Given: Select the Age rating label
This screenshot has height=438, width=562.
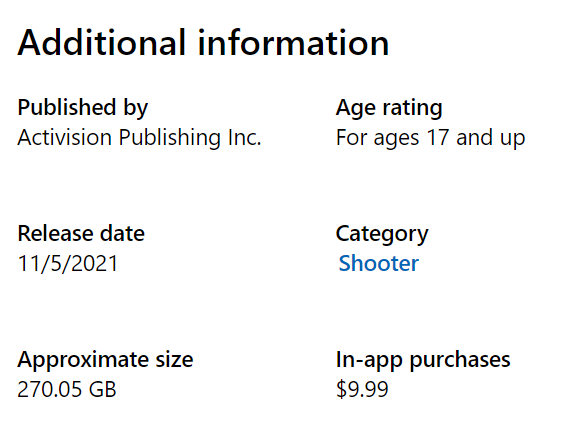Looking at the screenshot, I should [x=389, y=108].
